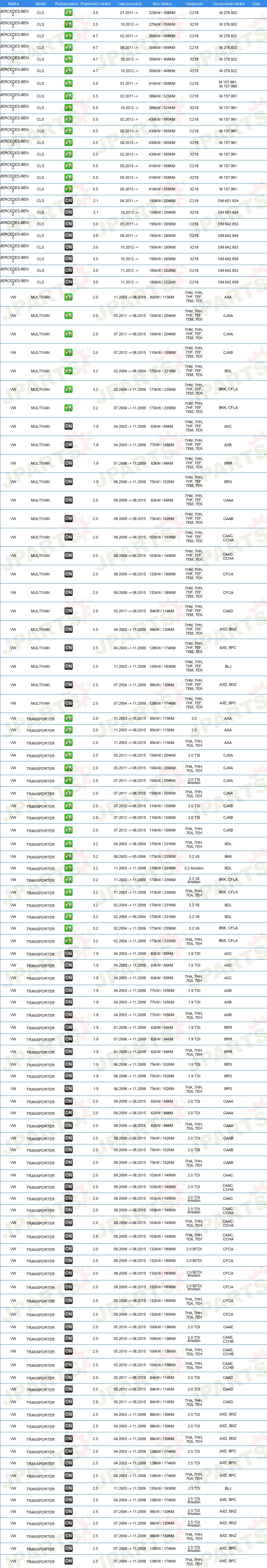
Task: Click '08.2003 -> 05.2006' in Transporter row
Action: point(129,856)
